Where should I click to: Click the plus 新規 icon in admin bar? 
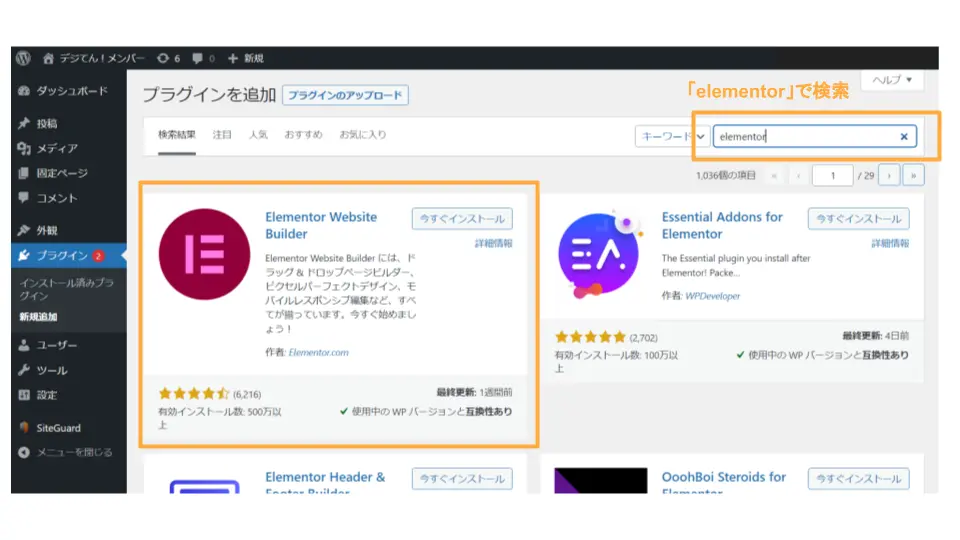(x=233, y=59)
